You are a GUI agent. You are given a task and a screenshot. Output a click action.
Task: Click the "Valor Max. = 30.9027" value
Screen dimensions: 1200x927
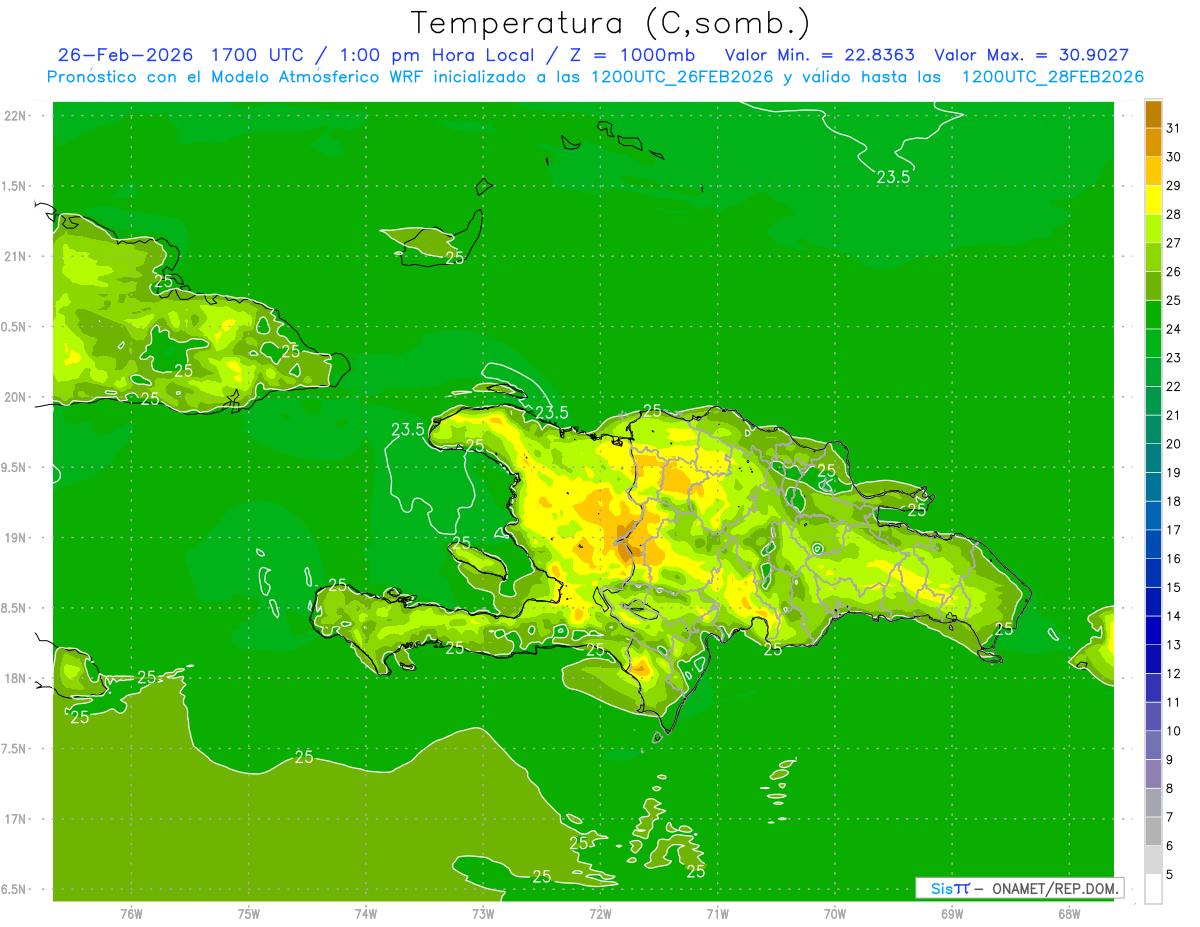1031,55
